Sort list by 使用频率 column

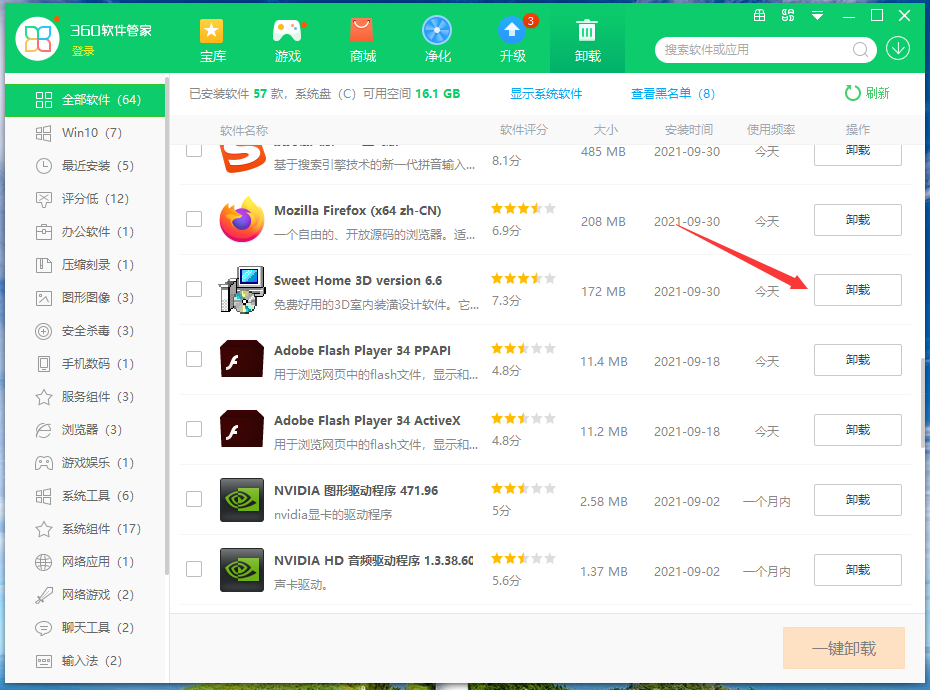[x=770, y=130]
